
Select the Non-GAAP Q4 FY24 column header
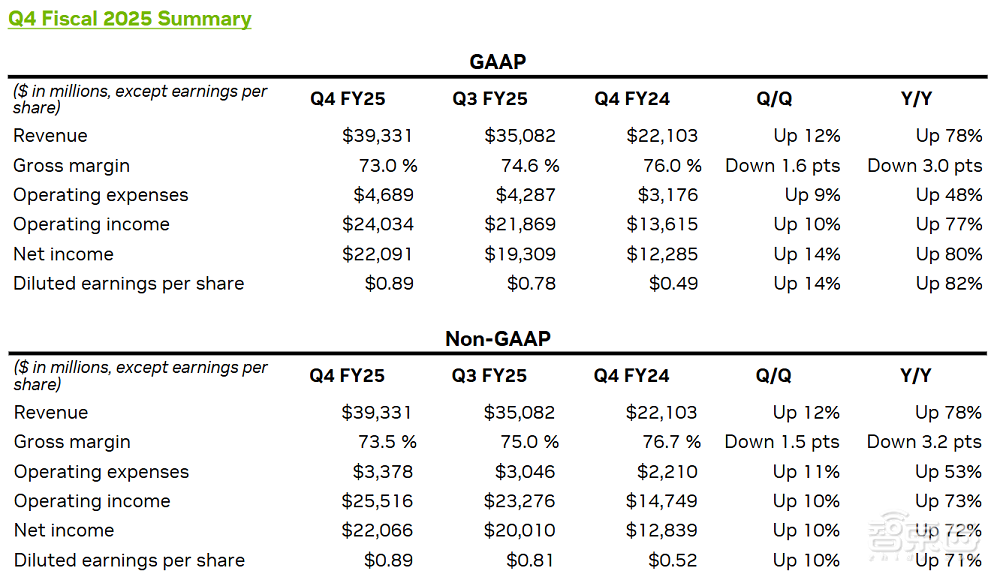pyautogui.click(x=632, y=376)
